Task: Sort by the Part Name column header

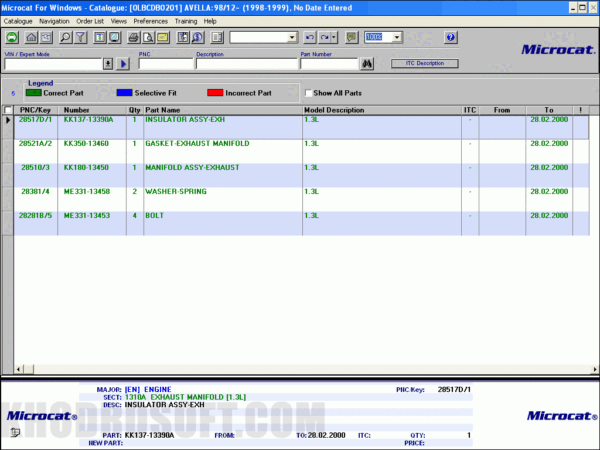Action: [223, 110]
